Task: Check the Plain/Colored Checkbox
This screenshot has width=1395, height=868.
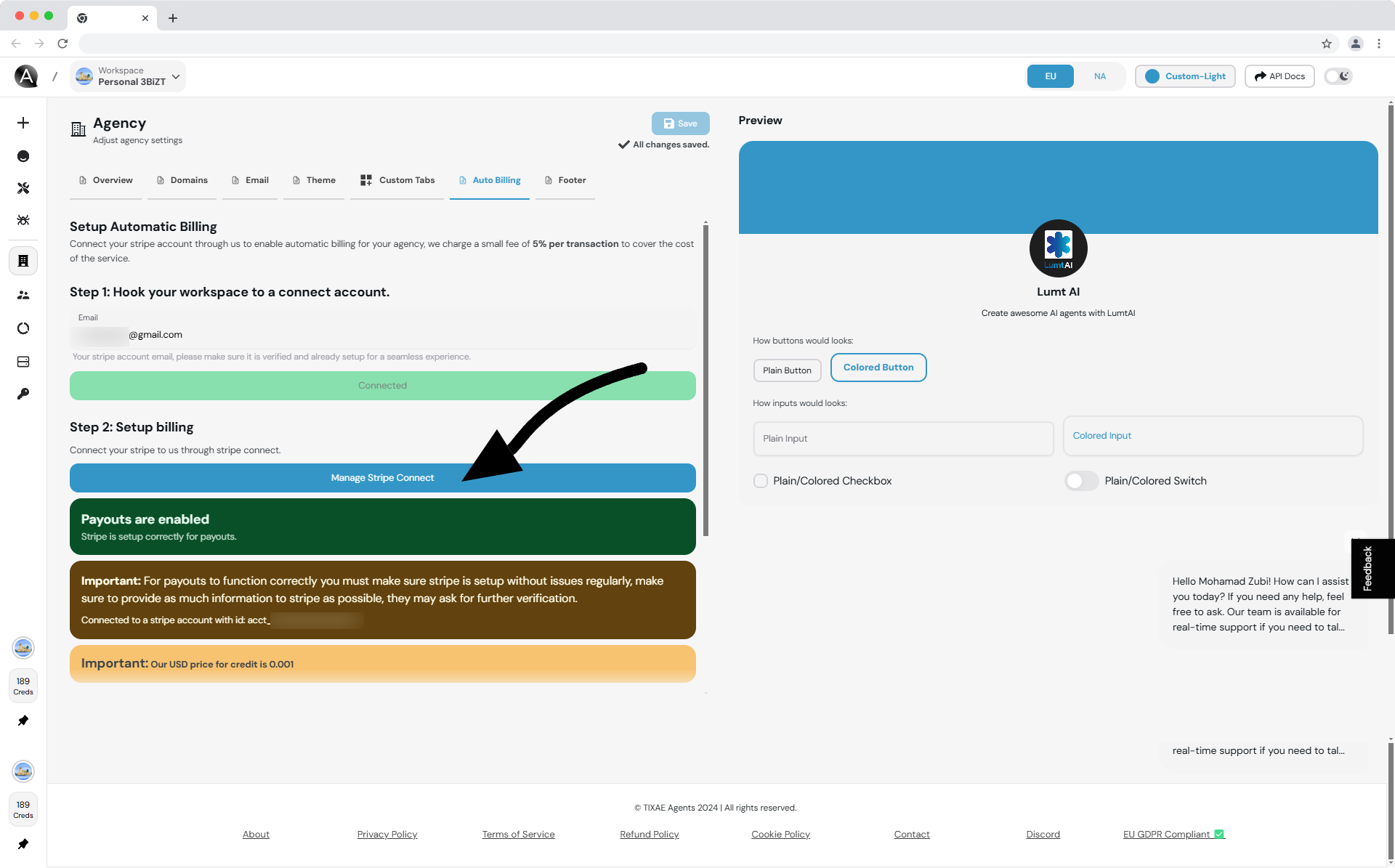Action: pyautogui.click(x=761, y=481)
